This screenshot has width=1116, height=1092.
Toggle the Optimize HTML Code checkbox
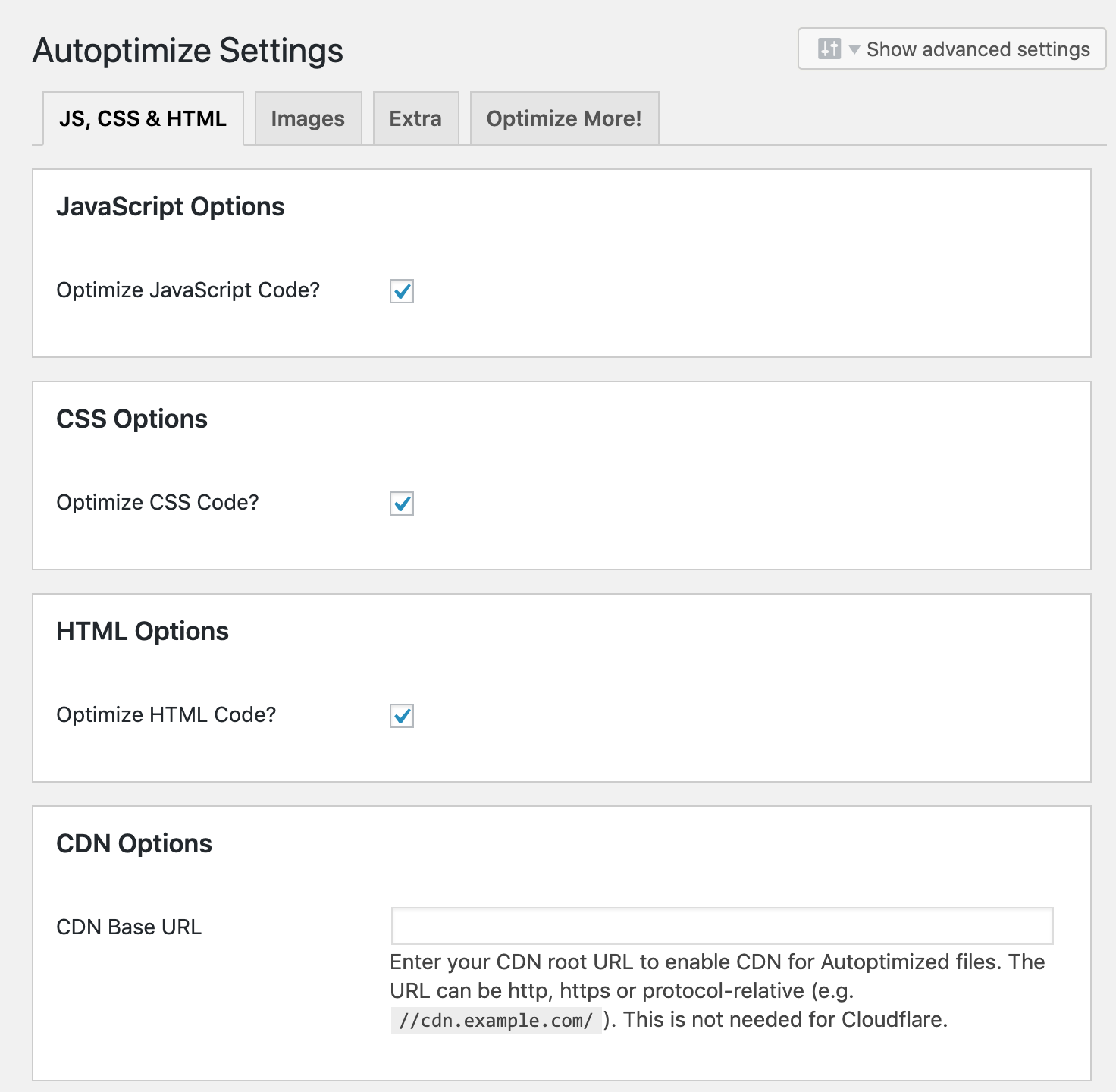[400, 716]
